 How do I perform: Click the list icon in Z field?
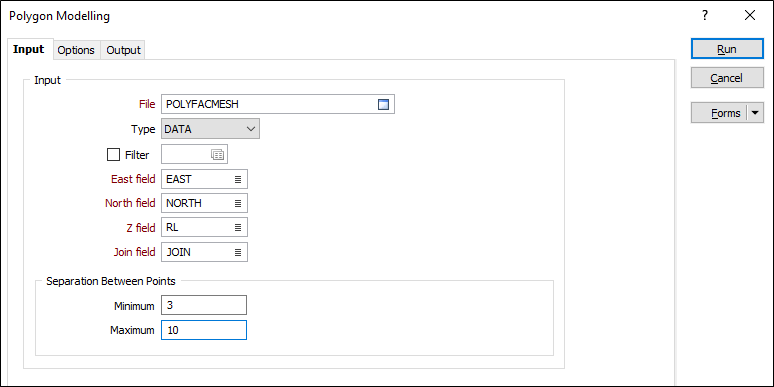point(238,228)
